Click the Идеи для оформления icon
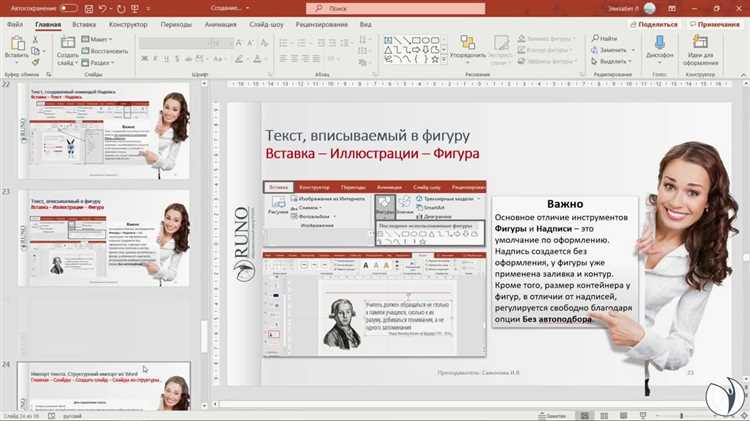Image resolution: width=750 pixels, height=421 pixels. 700,43
